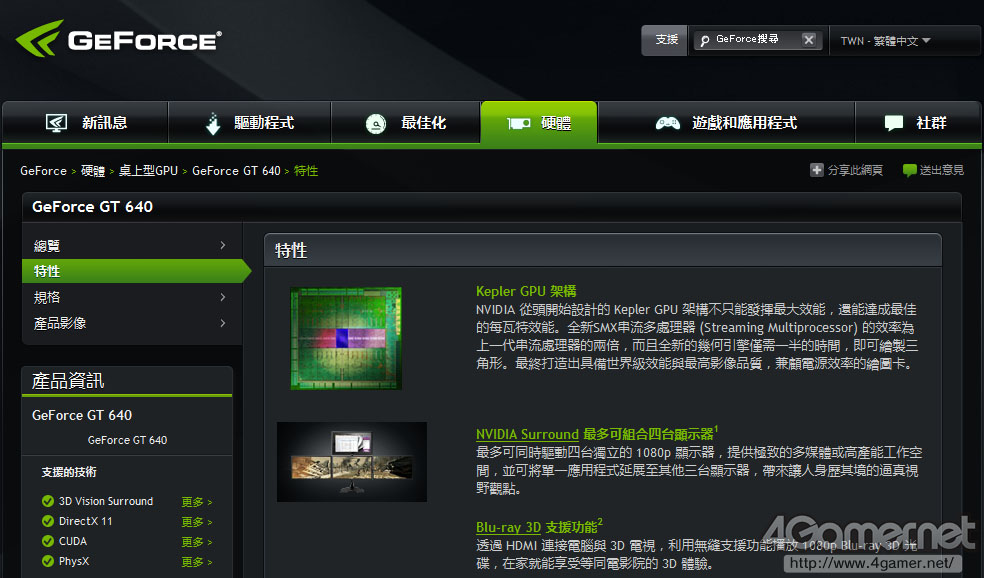
Task: Select the 特性 features sidebar item
Action: coord(136,271)
